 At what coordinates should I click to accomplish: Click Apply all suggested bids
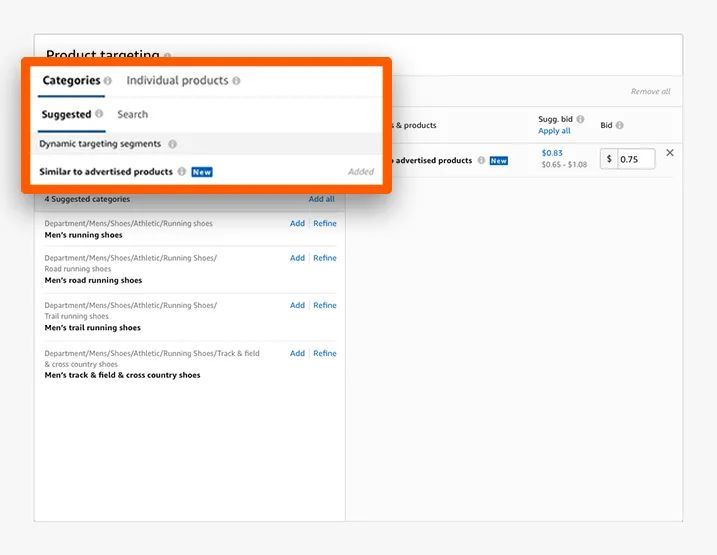[x=554, y=131]
